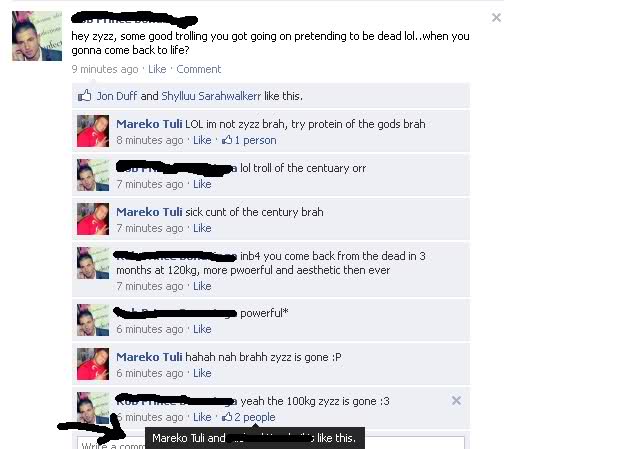Open Jon Duff's profile

point(117,96)
